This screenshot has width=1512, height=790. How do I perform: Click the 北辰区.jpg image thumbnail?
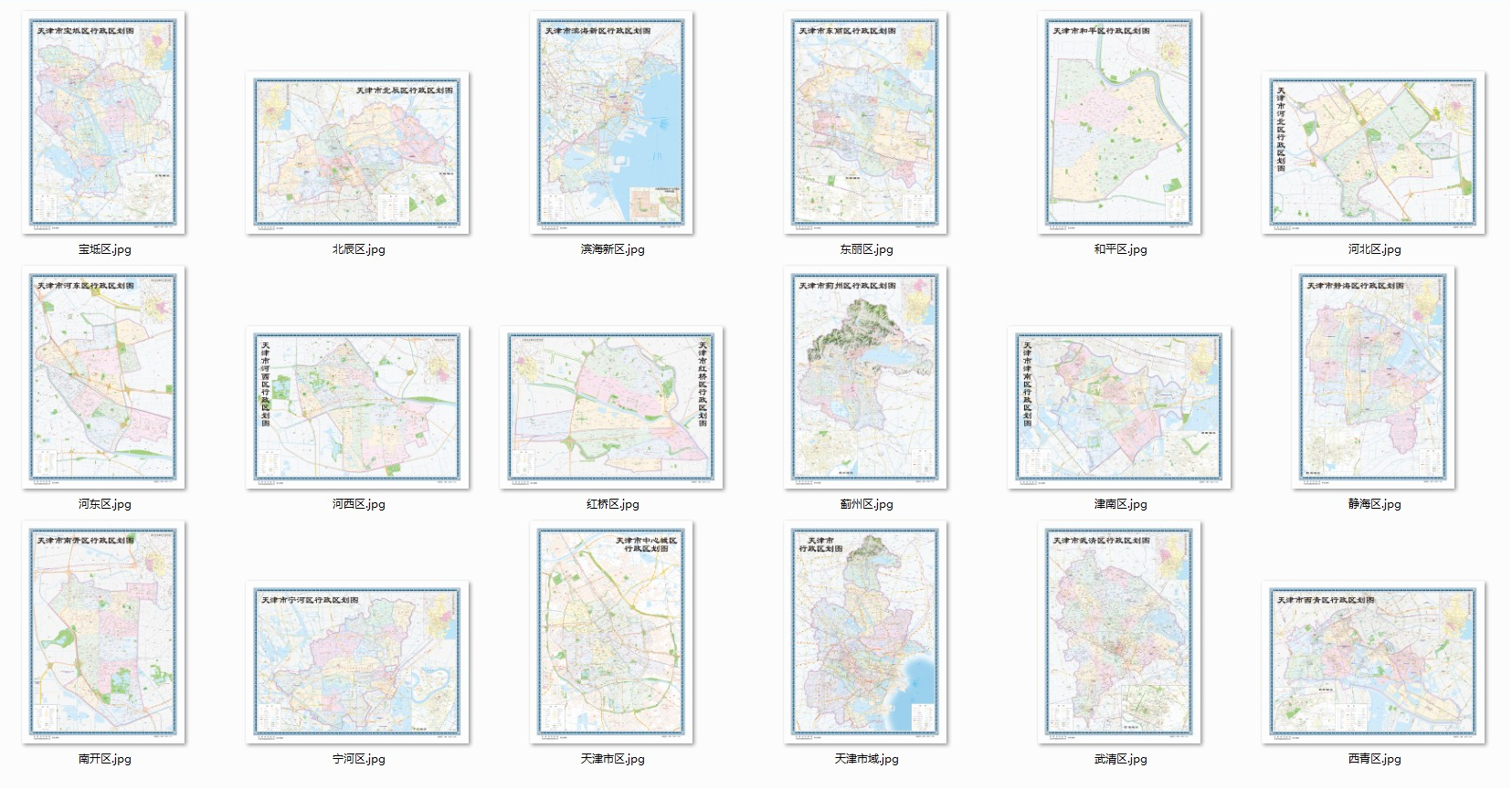pyautogui.click(x=357, y=153)
